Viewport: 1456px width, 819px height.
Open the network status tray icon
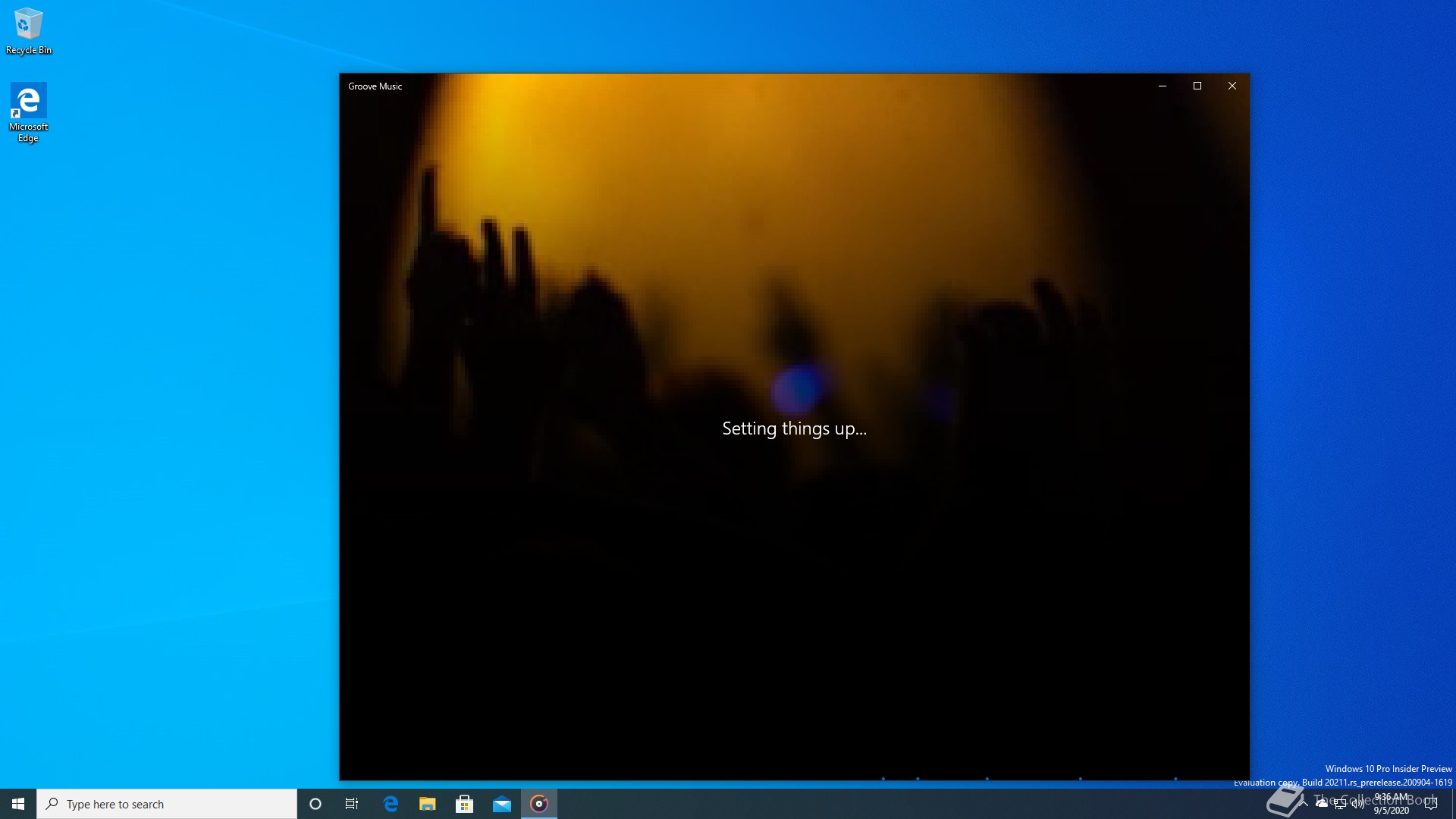(1340, 804)
